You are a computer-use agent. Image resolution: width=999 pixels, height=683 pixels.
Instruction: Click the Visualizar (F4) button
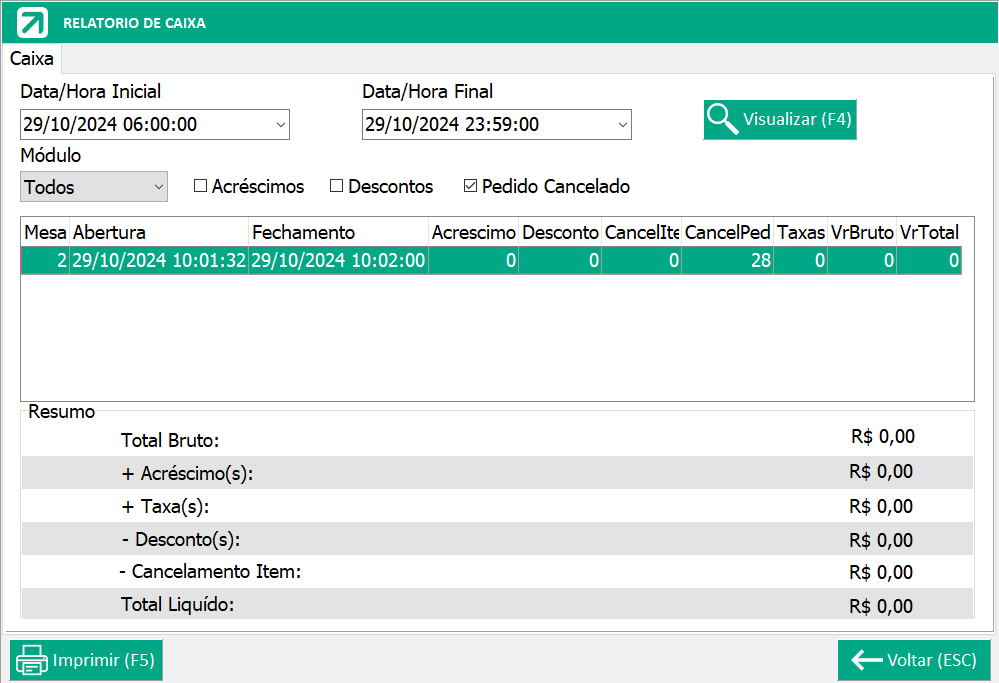pyautogui.click(x=780, y=119)
